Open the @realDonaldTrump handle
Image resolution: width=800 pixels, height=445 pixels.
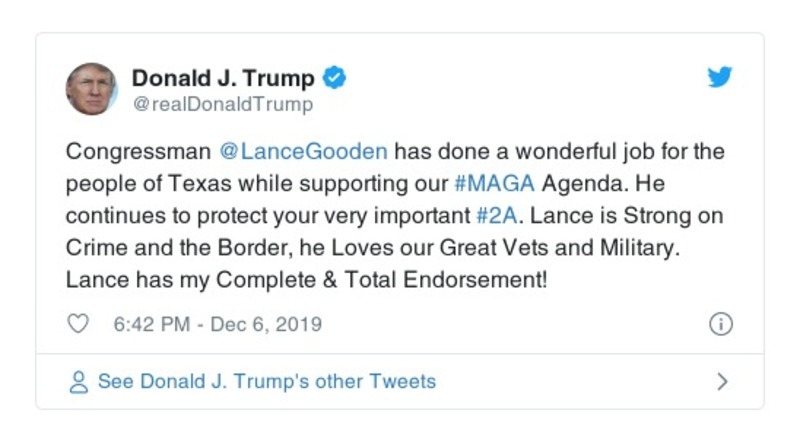point(222,104)
